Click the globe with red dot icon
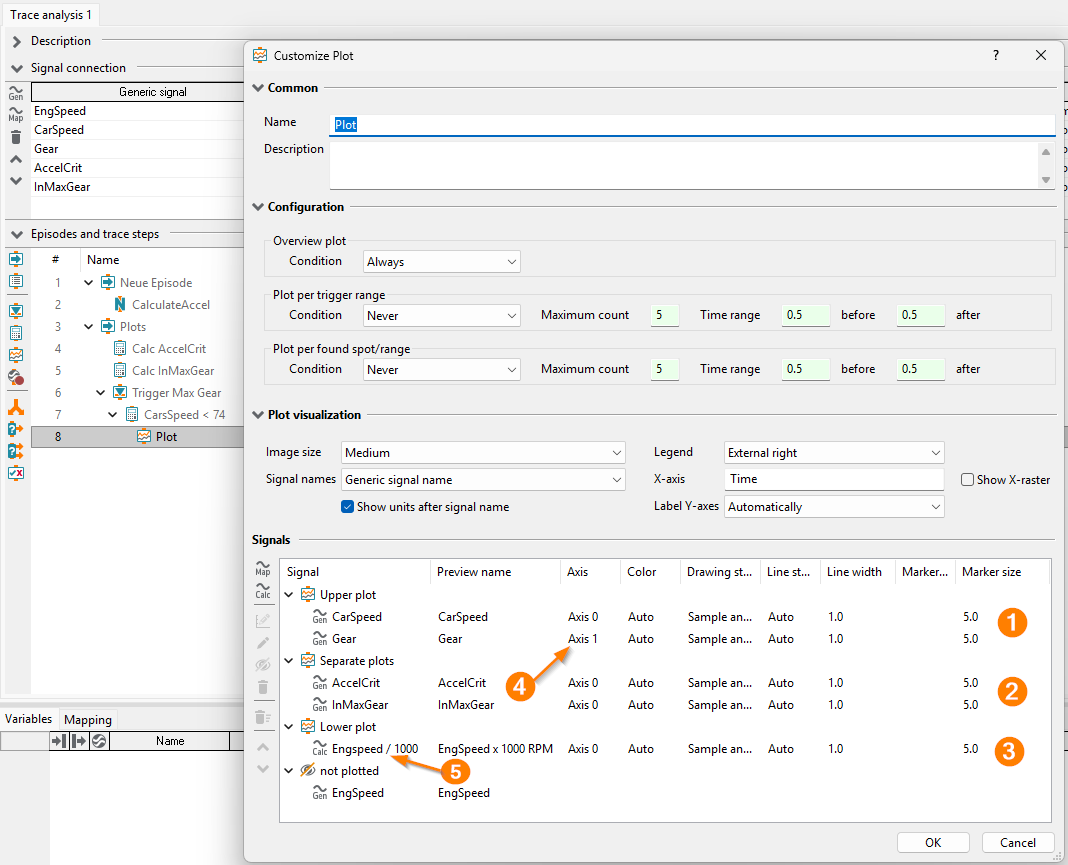The width and height of the screenshot is (1068, 865). 16,377
